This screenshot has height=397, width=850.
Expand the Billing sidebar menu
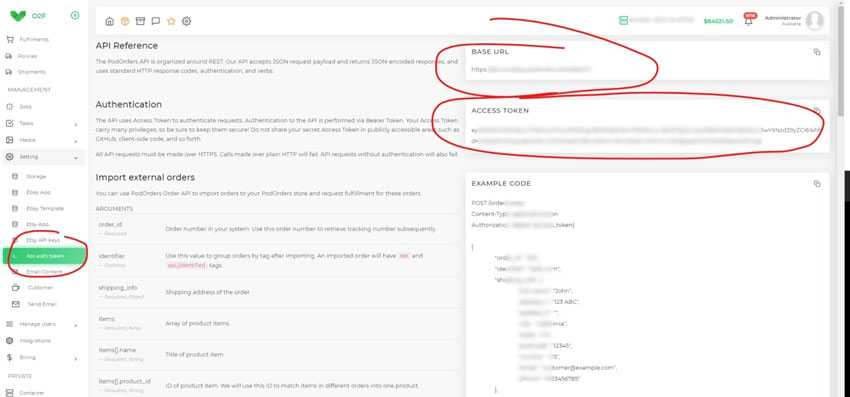tap(43, 358)
